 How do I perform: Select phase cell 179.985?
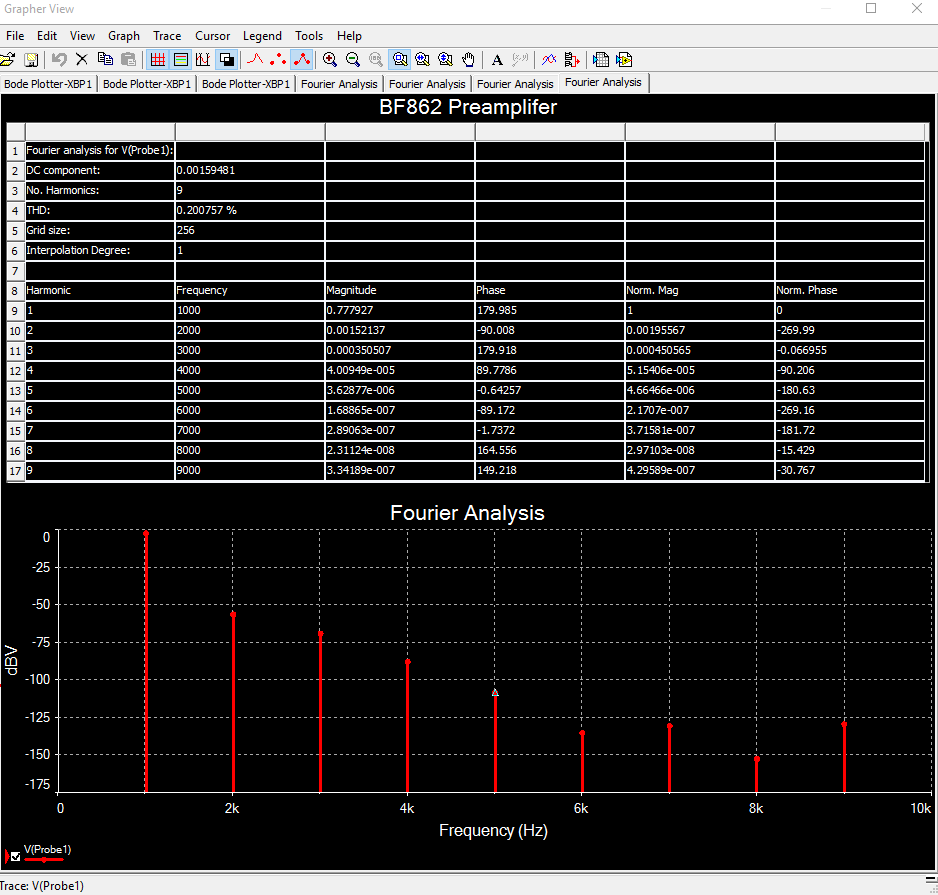tap(550, 310)
